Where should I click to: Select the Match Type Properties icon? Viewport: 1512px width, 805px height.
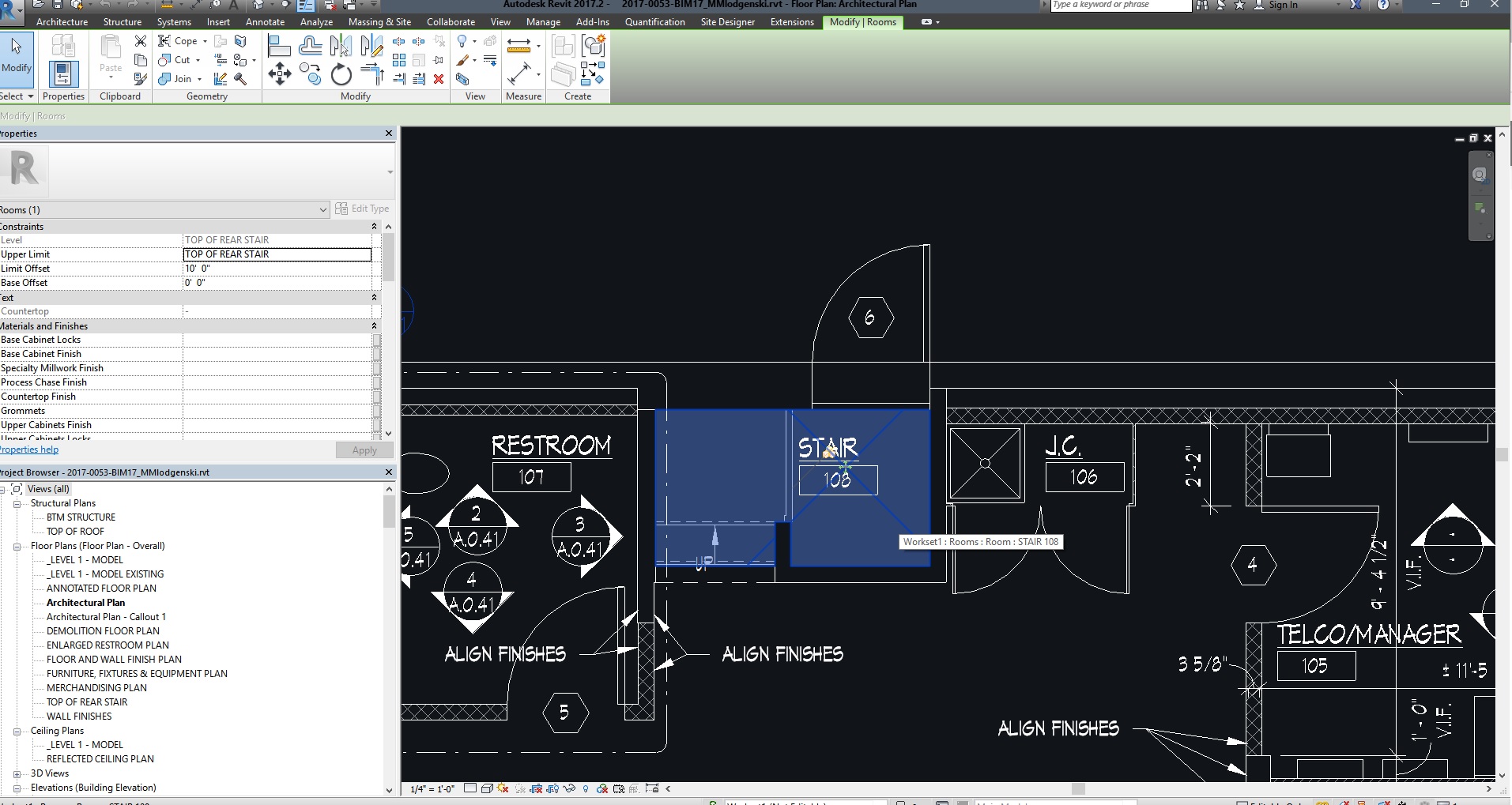point(141,79)
